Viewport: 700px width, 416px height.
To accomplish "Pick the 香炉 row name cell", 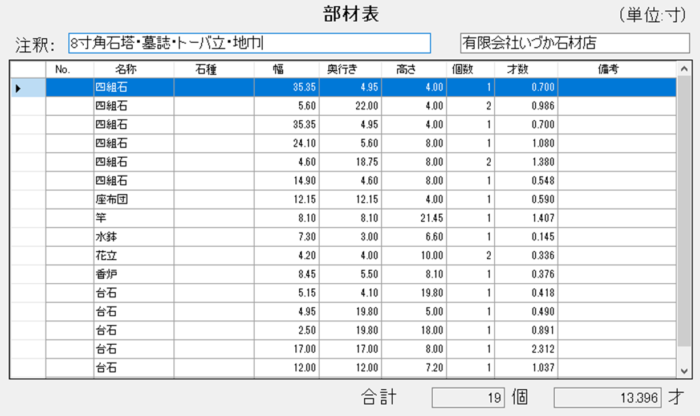I will (x=133, y=275).
